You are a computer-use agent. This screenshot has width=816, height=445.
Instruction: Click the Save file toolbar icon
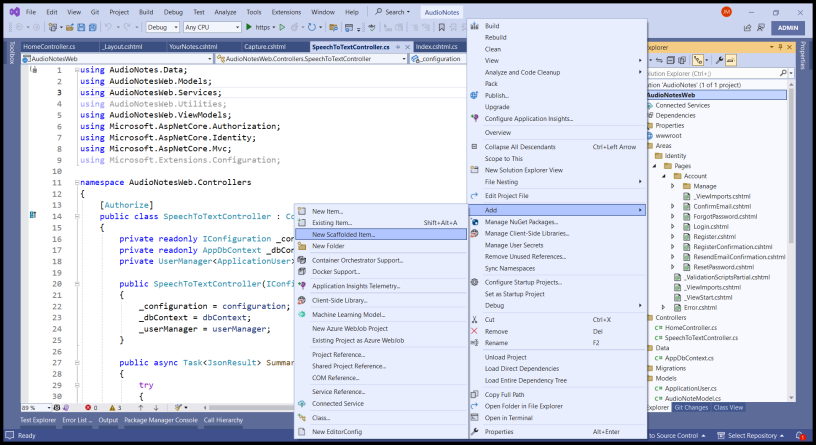click(x=81, y=27)
